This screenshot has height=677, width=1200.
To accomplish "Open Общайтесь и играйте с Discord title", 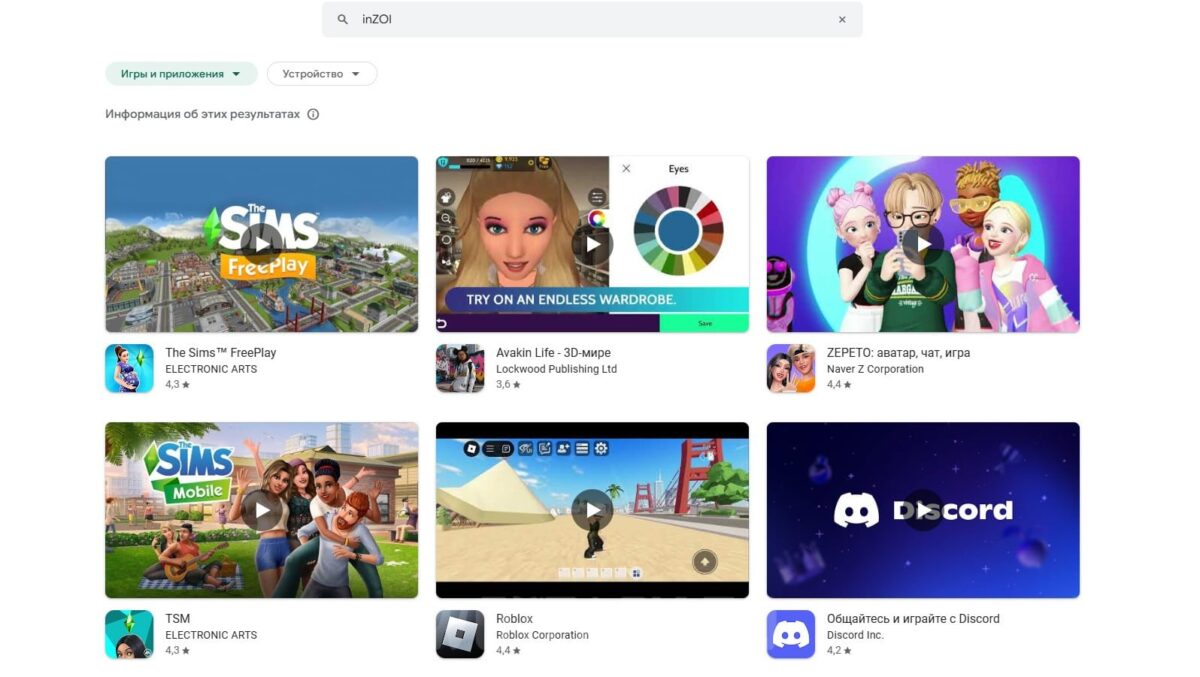I will coord(913,619).
